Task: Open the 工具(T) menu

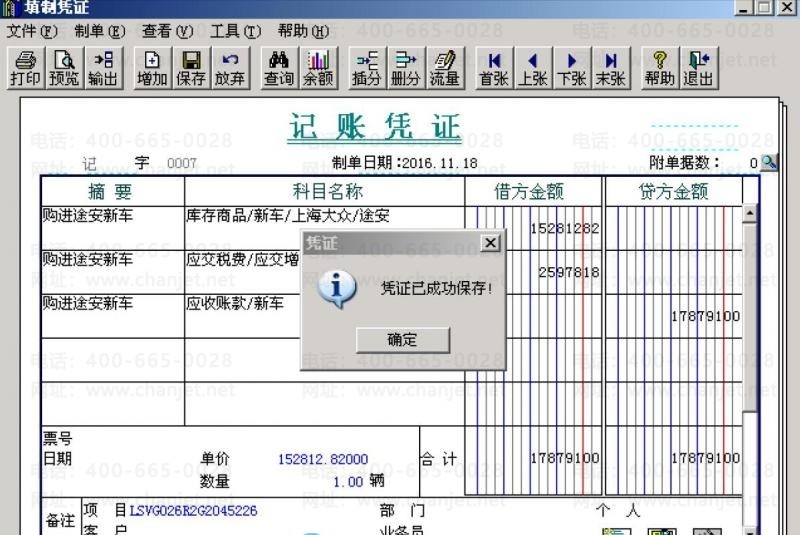Action: 236,31
